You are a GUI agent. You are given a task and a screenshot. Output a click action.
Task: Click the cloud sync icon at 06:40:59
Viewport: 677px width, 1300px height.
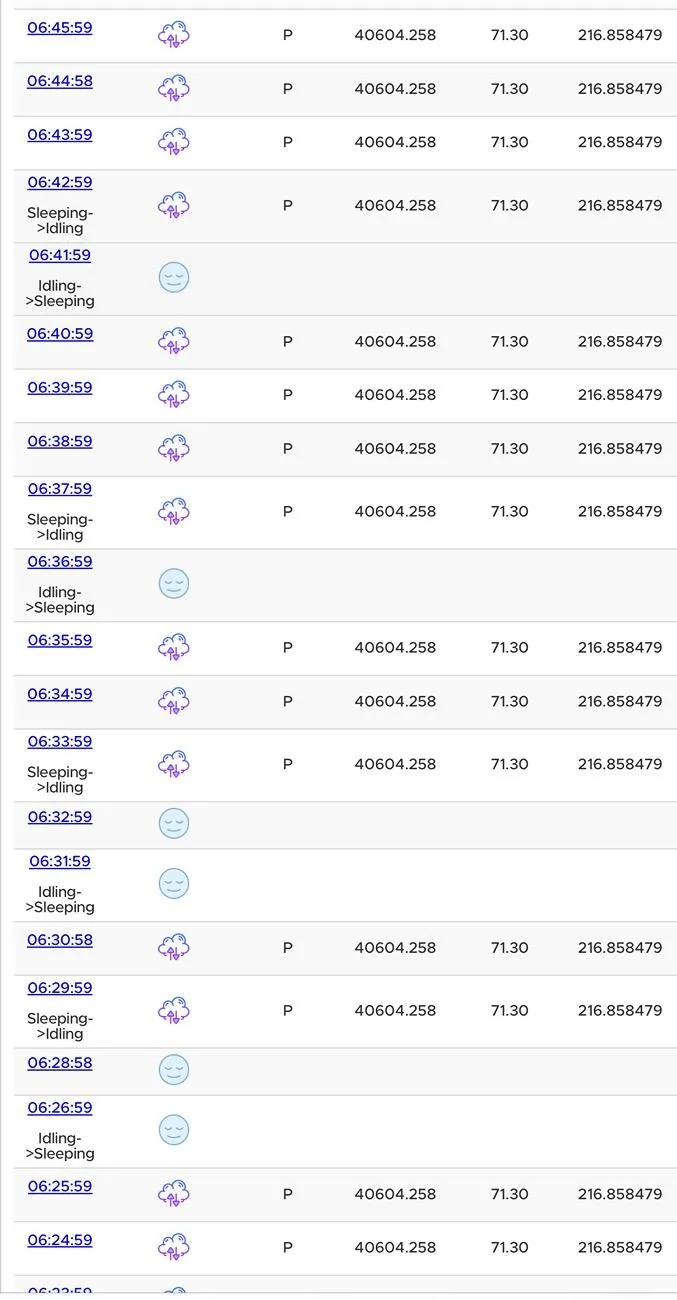click(x=174, y=342)
